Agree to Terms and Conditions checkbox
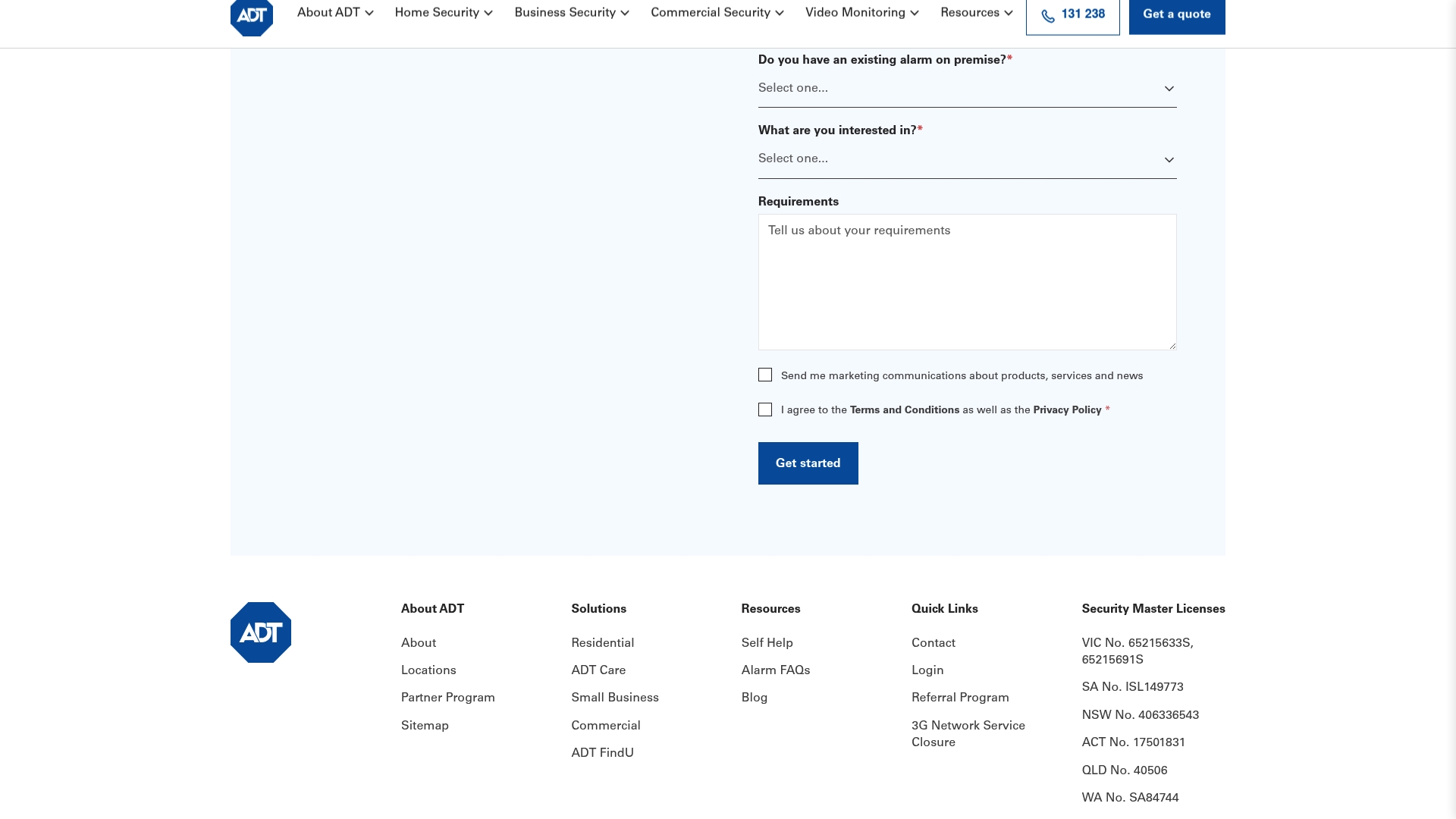The image size is (1456, 819). (765, 409)
